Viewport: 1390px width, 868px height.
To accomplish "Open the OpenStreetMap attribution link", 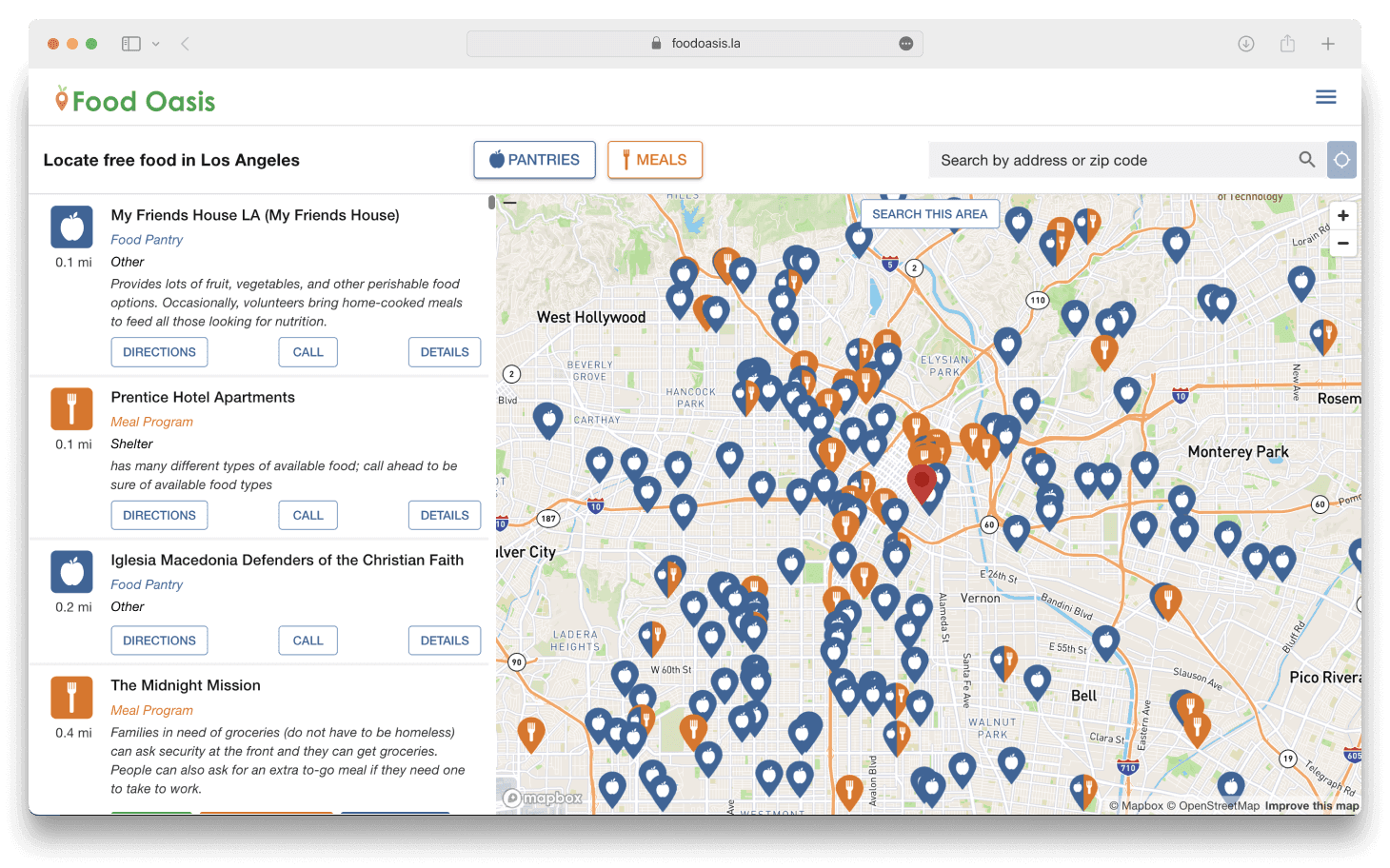I will (x=1213, y=806).
